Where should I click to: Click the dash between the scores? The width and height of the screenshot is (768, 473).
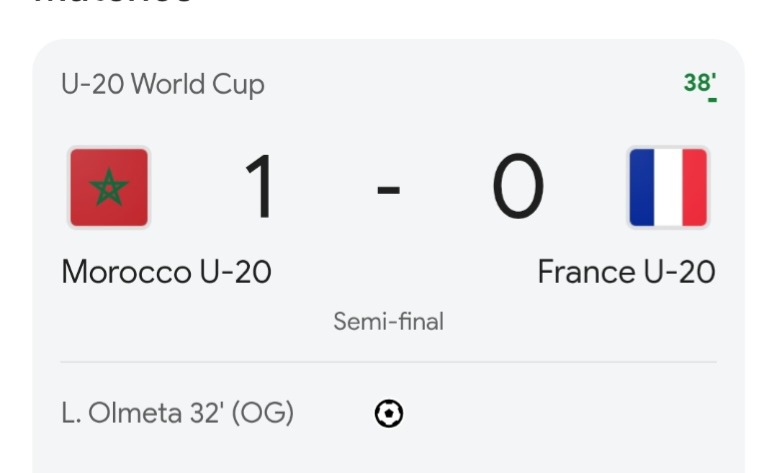(x=388, y=189)
